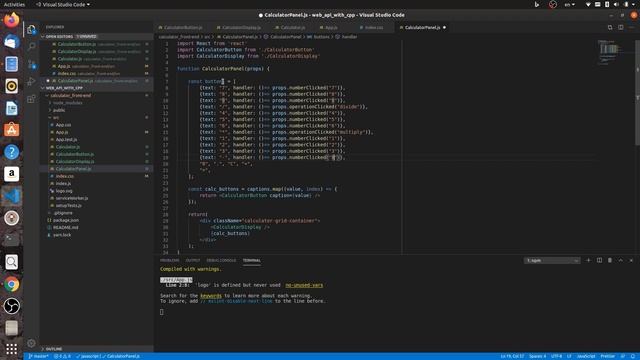Viewport: 640px width, 360px height.
Task: Open package.json in the file tree
Action: [x=66, y=220]
